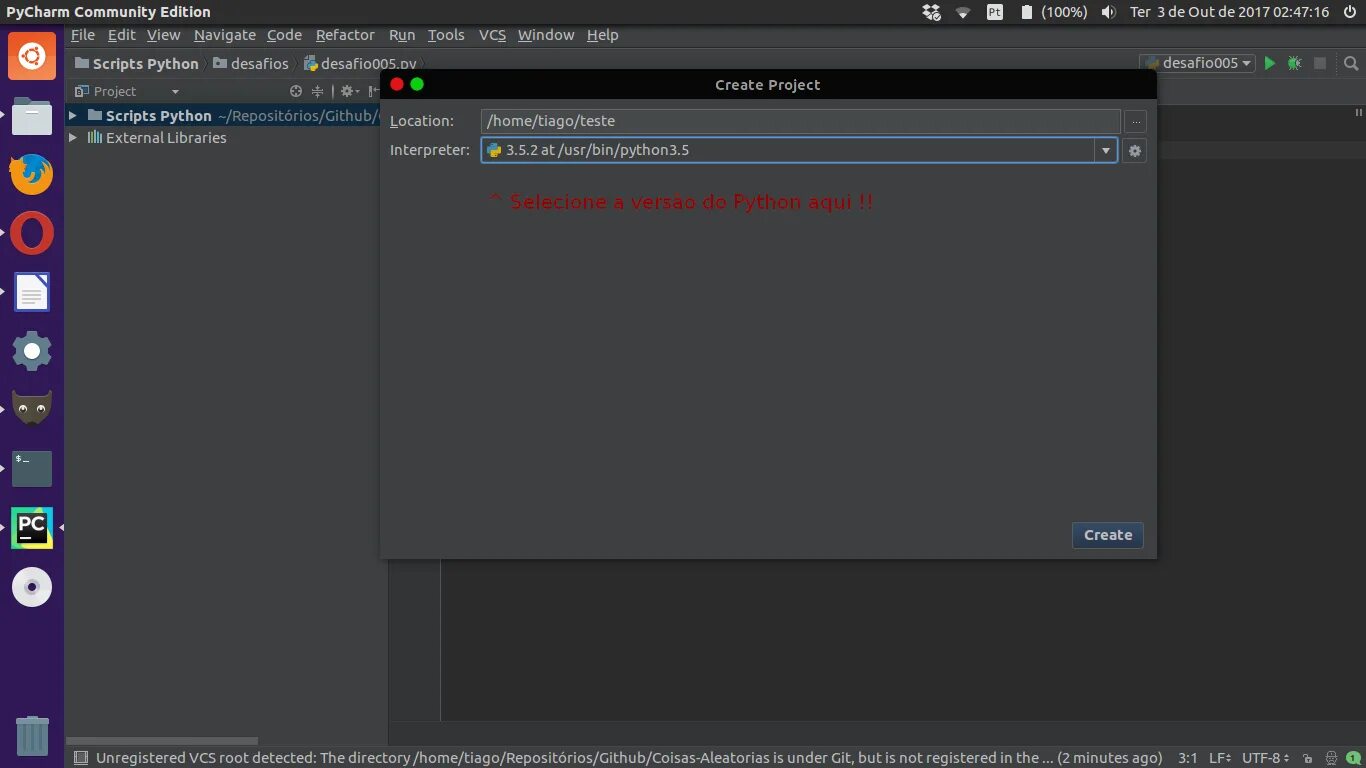Open the Interpreter dropdown arrow
The height and width of the screenshot is (768, 1366).
tap(1106, 151)
